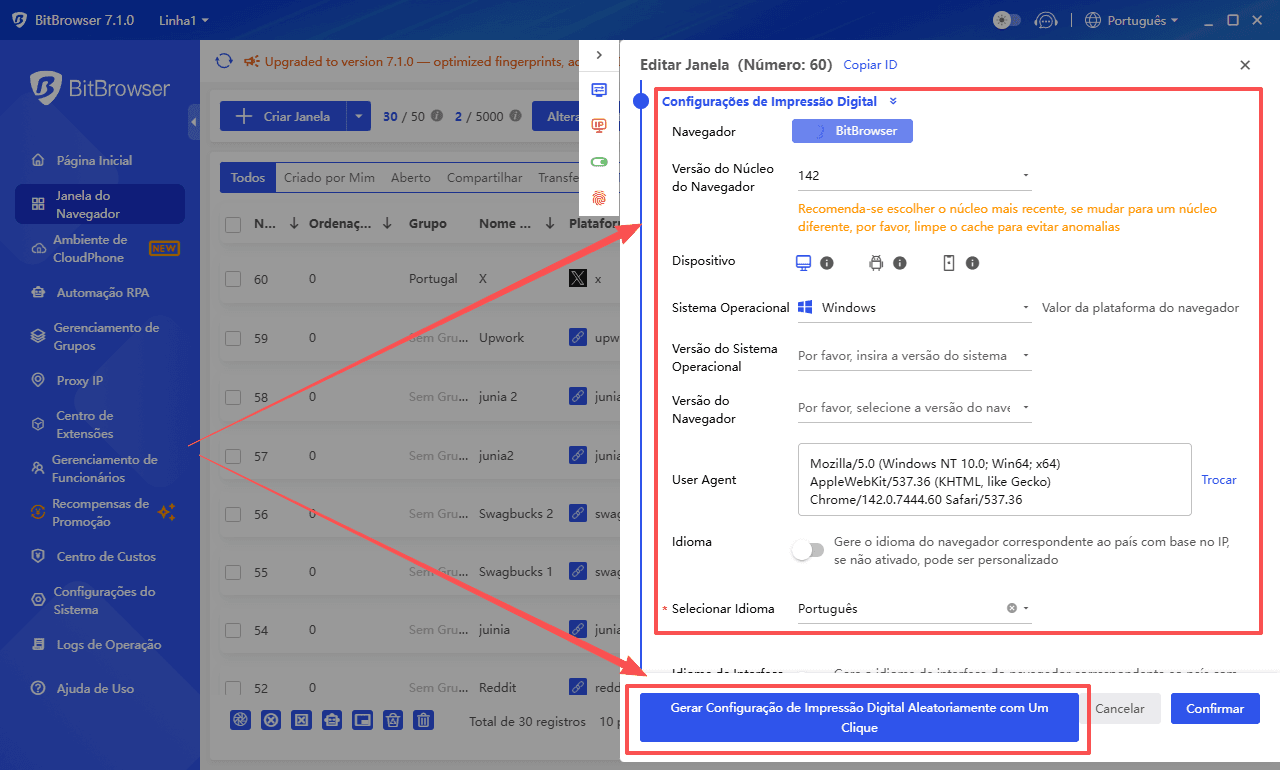Select the fingerprint settings icon in side panel
Screen dimensions: 1280x770
599,198
